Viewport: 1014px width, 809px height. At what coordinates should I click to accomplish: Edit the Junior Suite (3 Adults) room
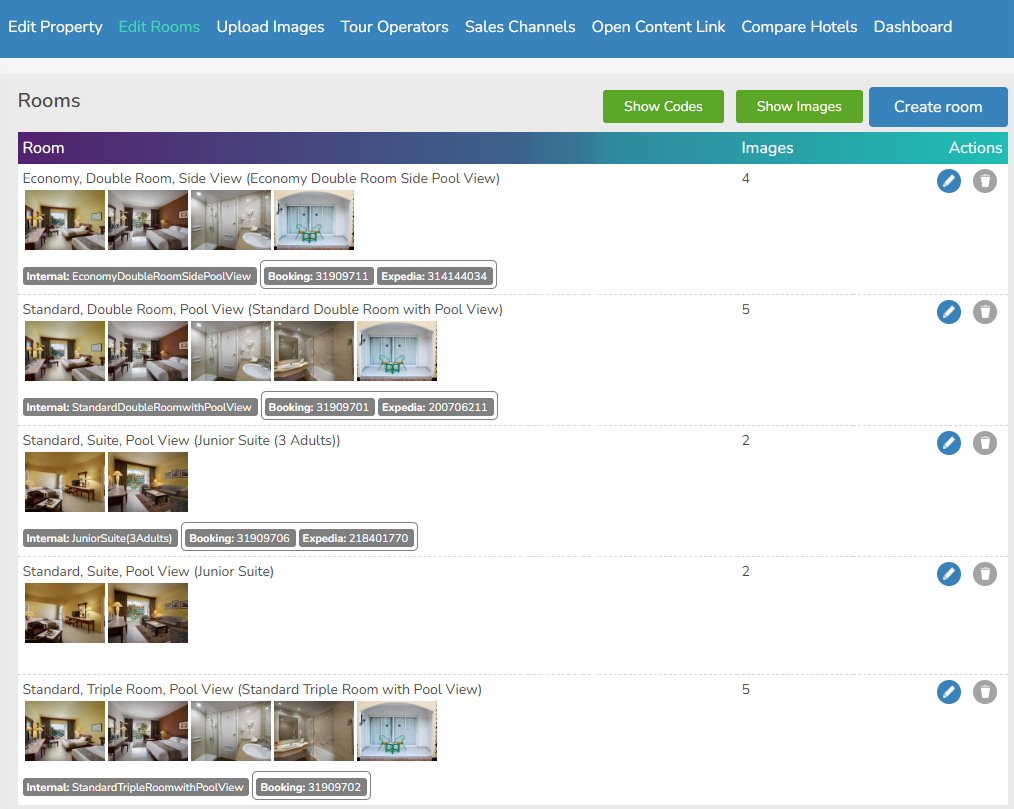pos(948,443)
